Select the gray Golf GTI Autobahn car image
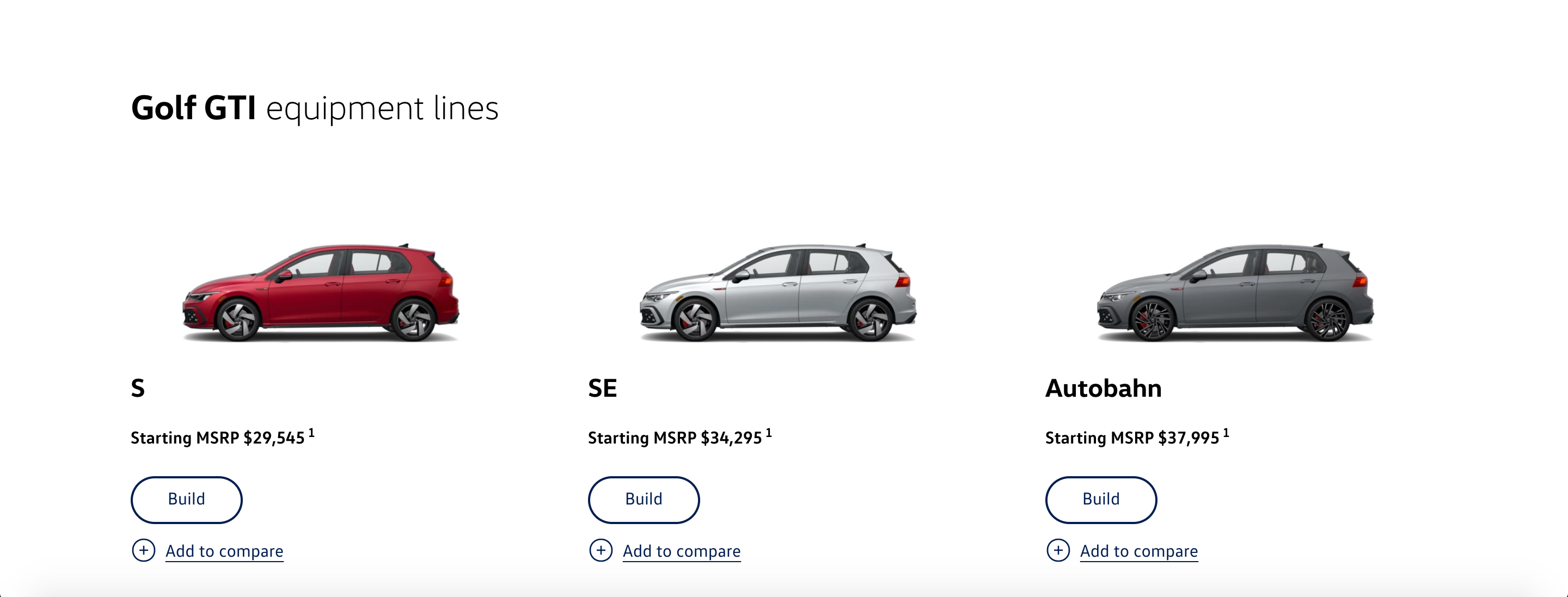Image resolution: width=1568 pixels, height=597 pixels. [x=1235, y=293]
